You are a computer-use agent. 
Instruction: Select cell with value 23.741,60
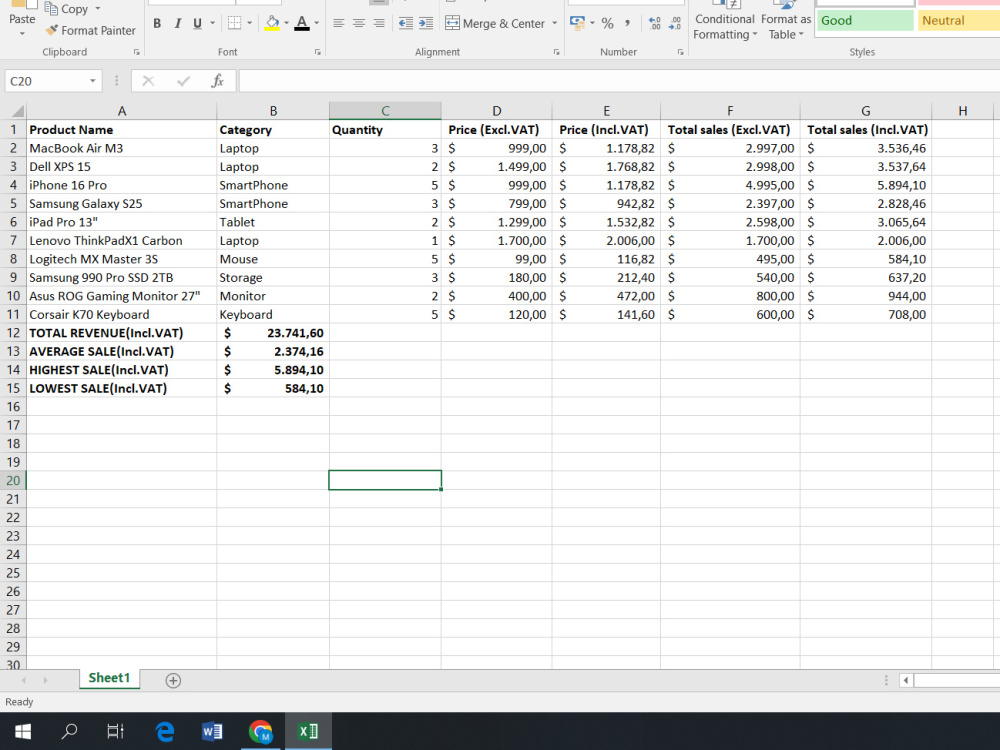273,333
